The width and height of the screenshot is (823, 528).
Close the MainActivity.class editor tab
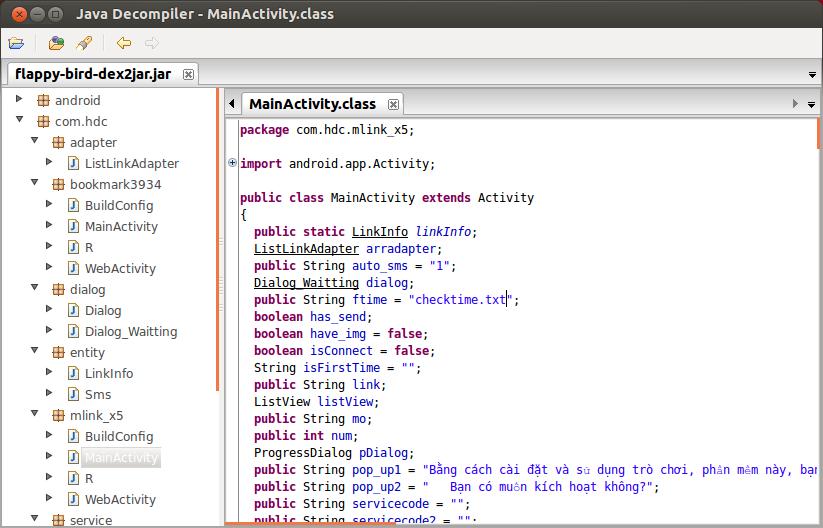coord(393,104)
